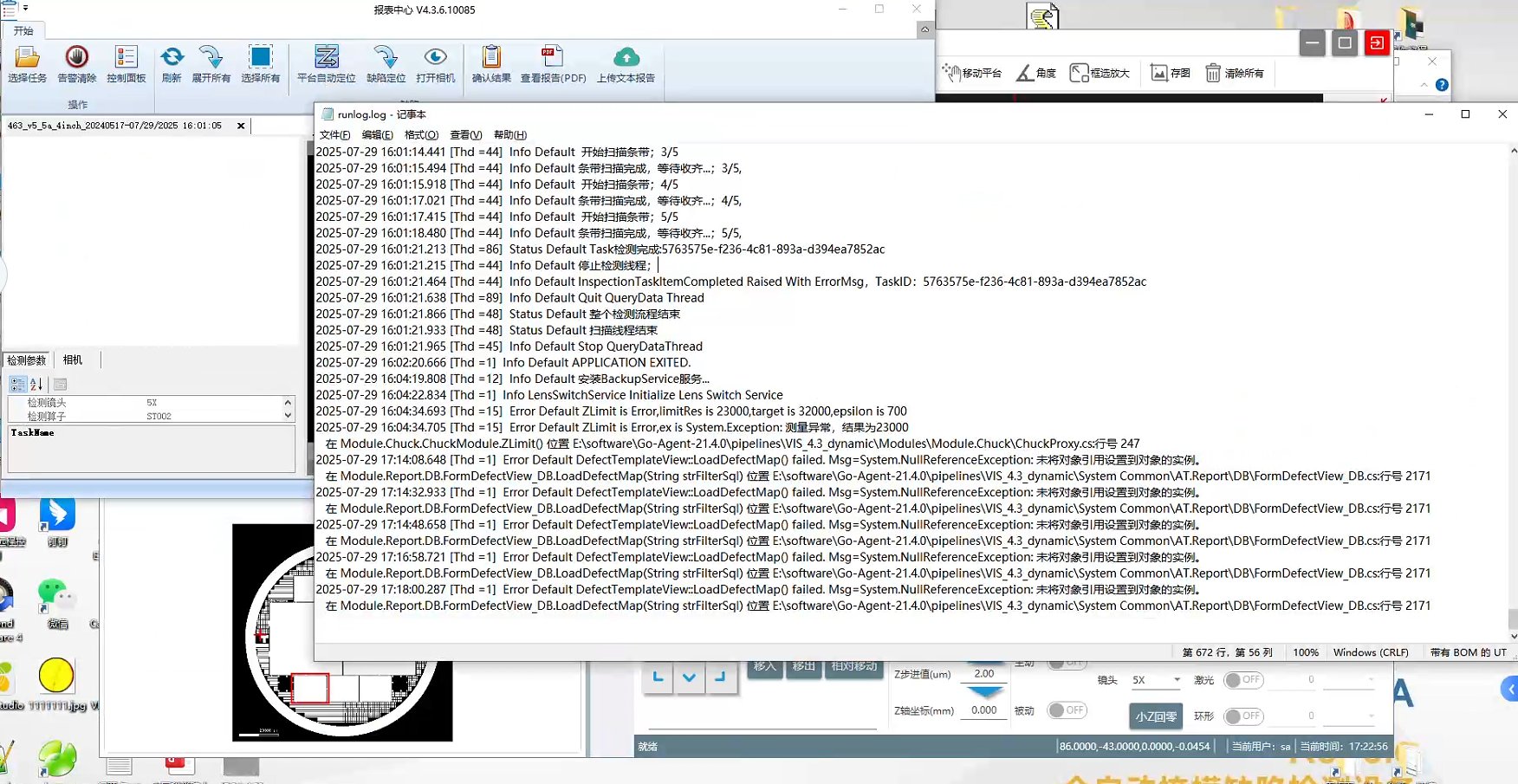Click the 刷新 refresh icon
1518x784 pixels.
pyautogui.click(x=172, y=58)
